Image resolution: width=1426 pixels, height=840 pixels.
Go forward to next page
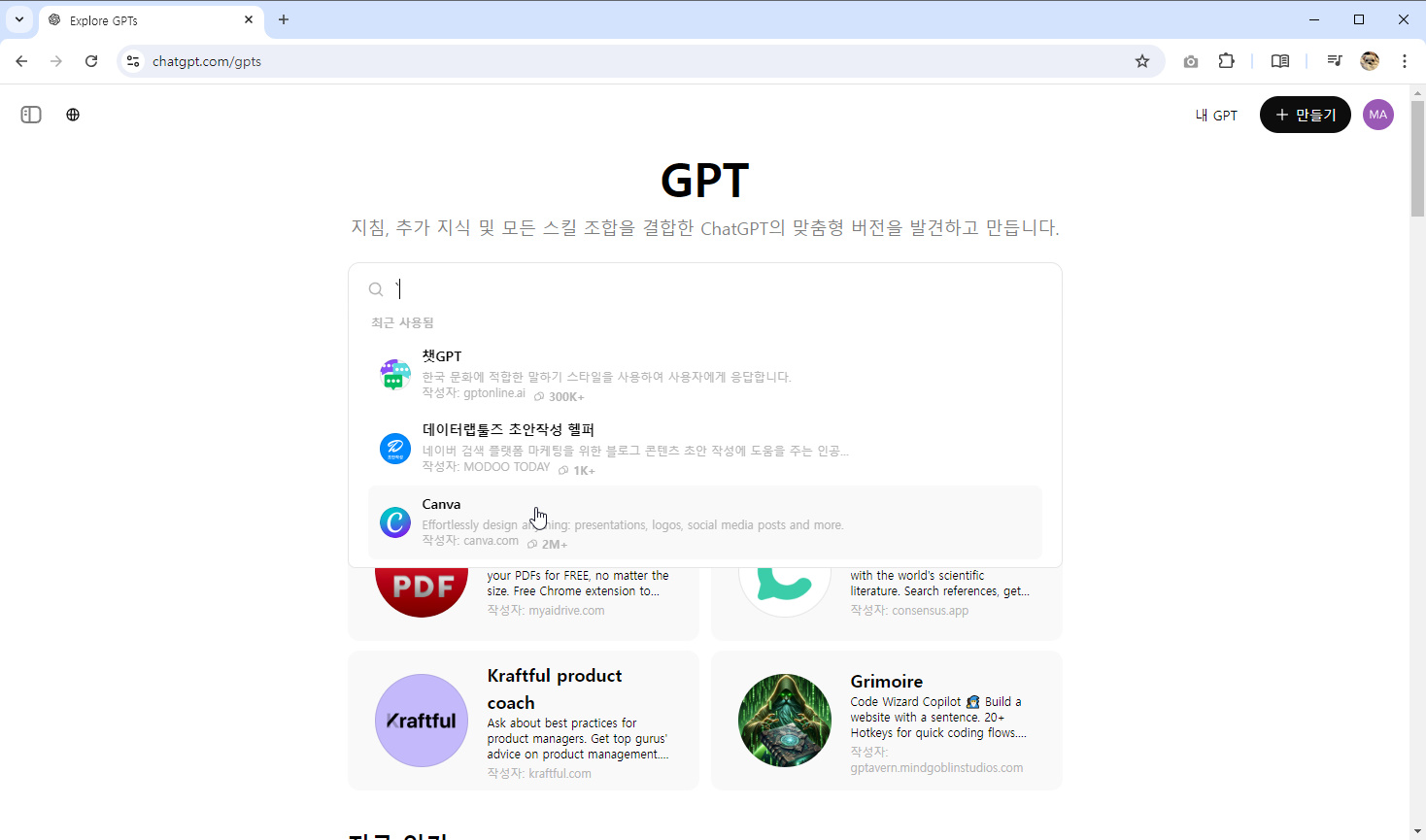(x=56, y=61)
